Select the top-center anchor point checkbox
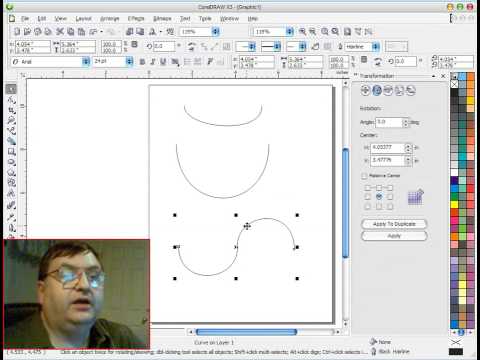The image size is (480, 360). [379, 188]
